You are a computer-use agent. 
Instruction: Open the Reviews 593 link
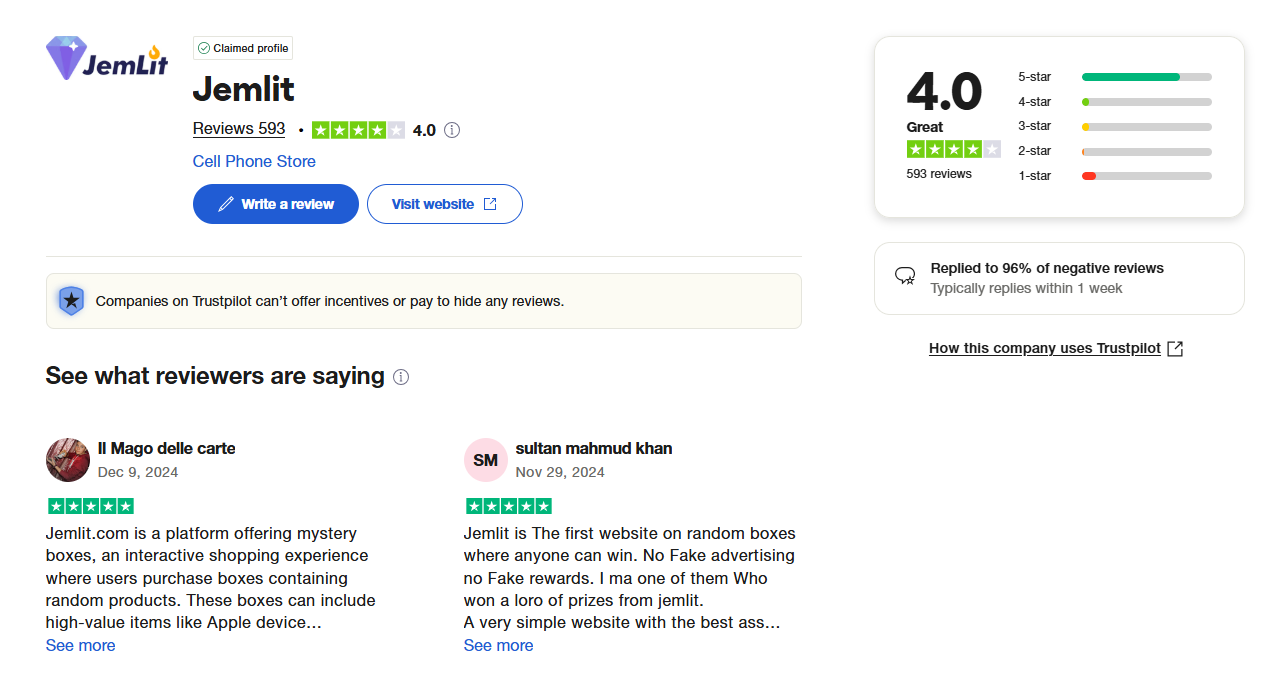pos(239,129)
